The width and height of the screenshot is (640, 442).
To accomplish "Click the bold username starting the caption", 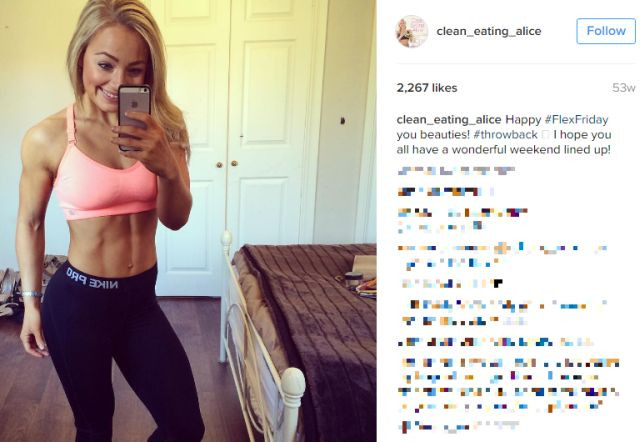I will click(449, 120).
